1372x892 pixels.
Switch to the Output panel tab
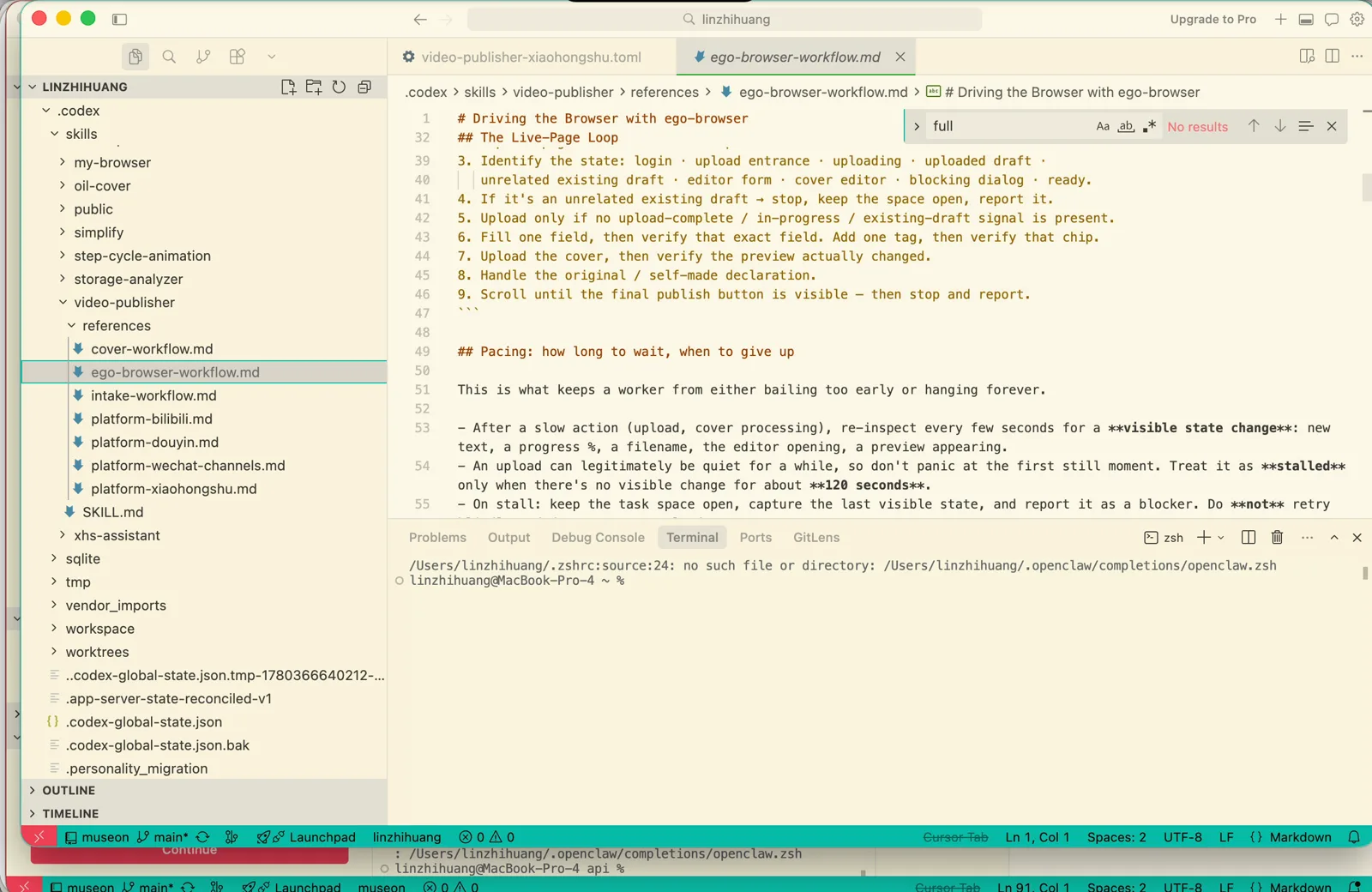coord(508,538)
